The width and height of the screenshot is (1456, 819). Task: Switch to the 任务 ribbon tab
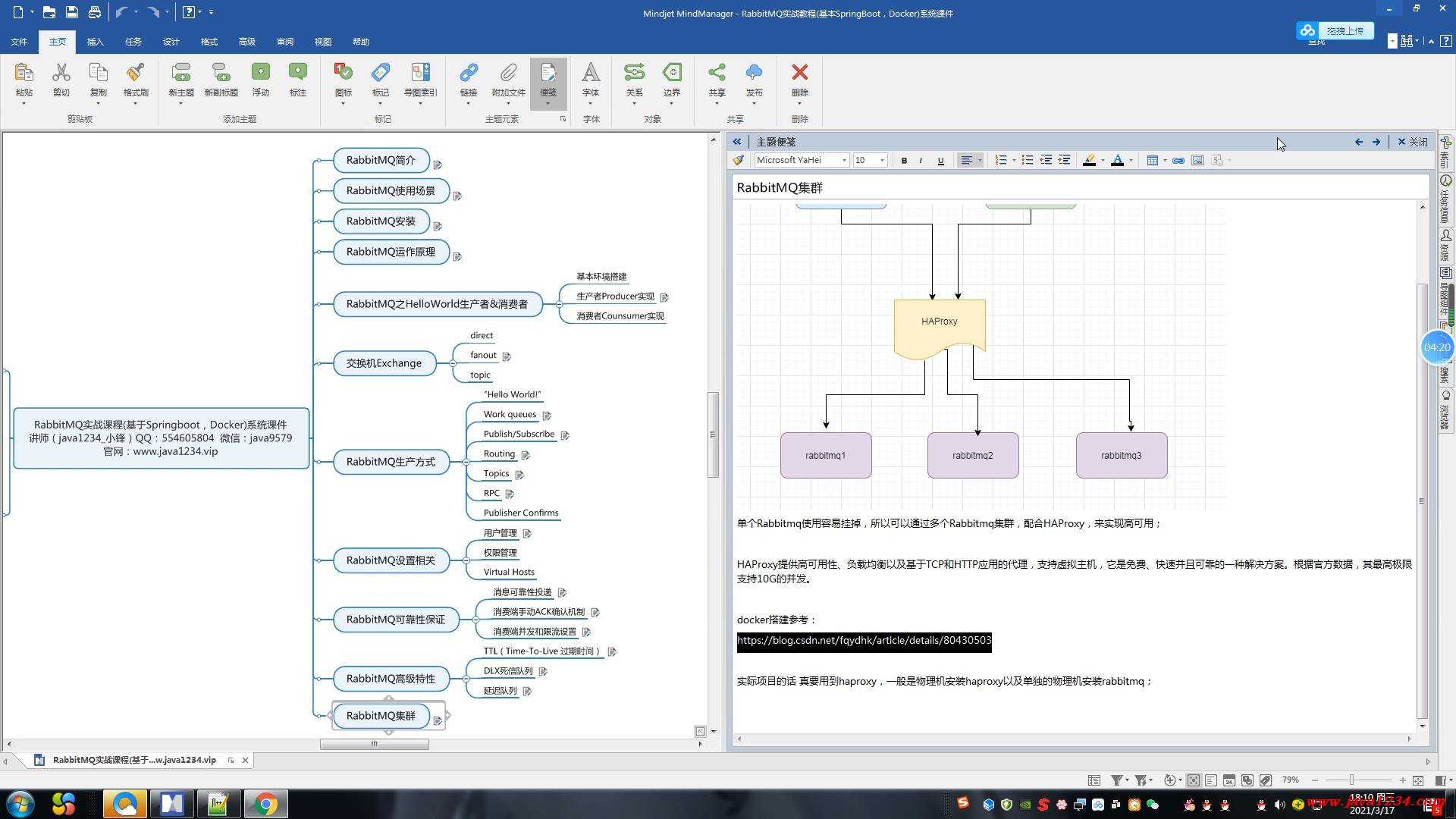133,42
